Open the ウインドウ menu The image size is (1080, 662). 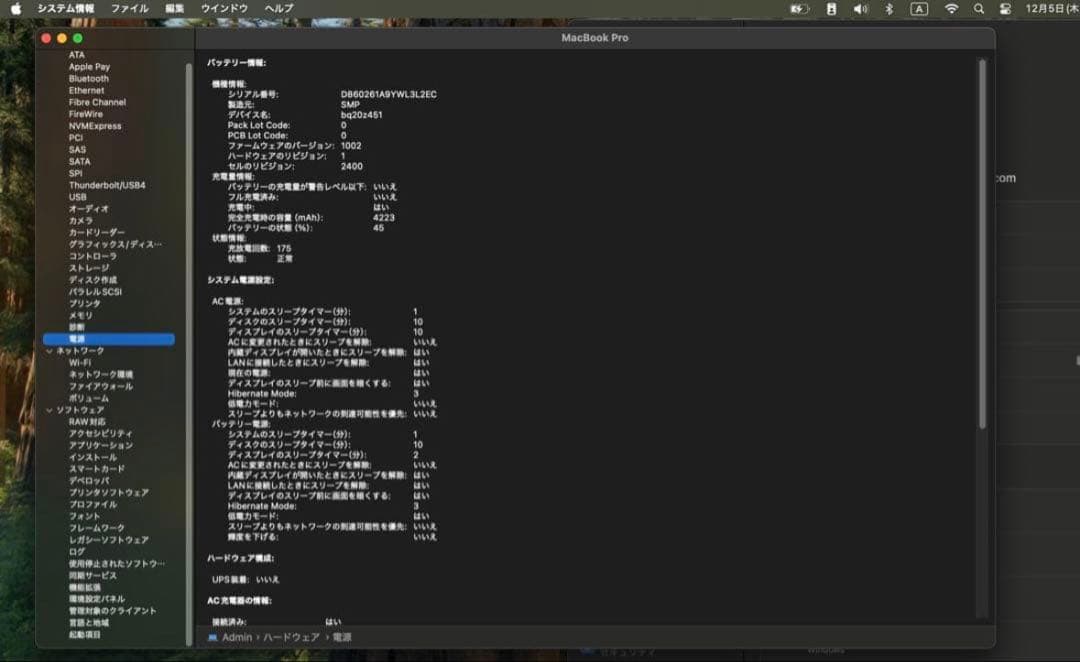[224, 8]
